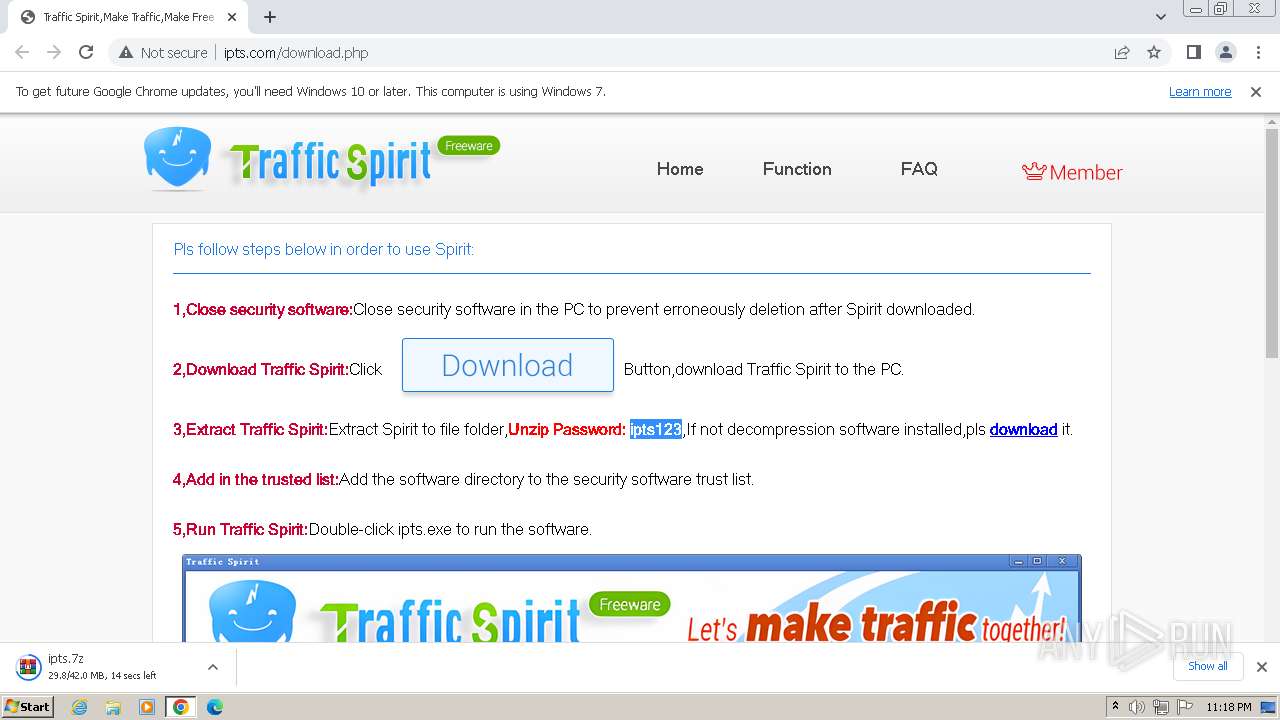Expand the ipts.7z download options arrow
This screenshot has width=1280, height=720.
click(x=213, y=667)
